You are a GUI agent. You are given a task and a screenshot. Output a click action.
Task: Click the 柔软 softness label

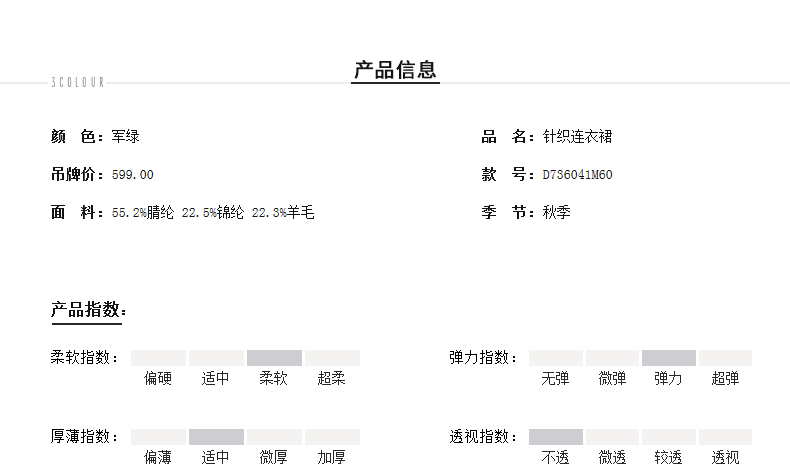click(274, 378)
